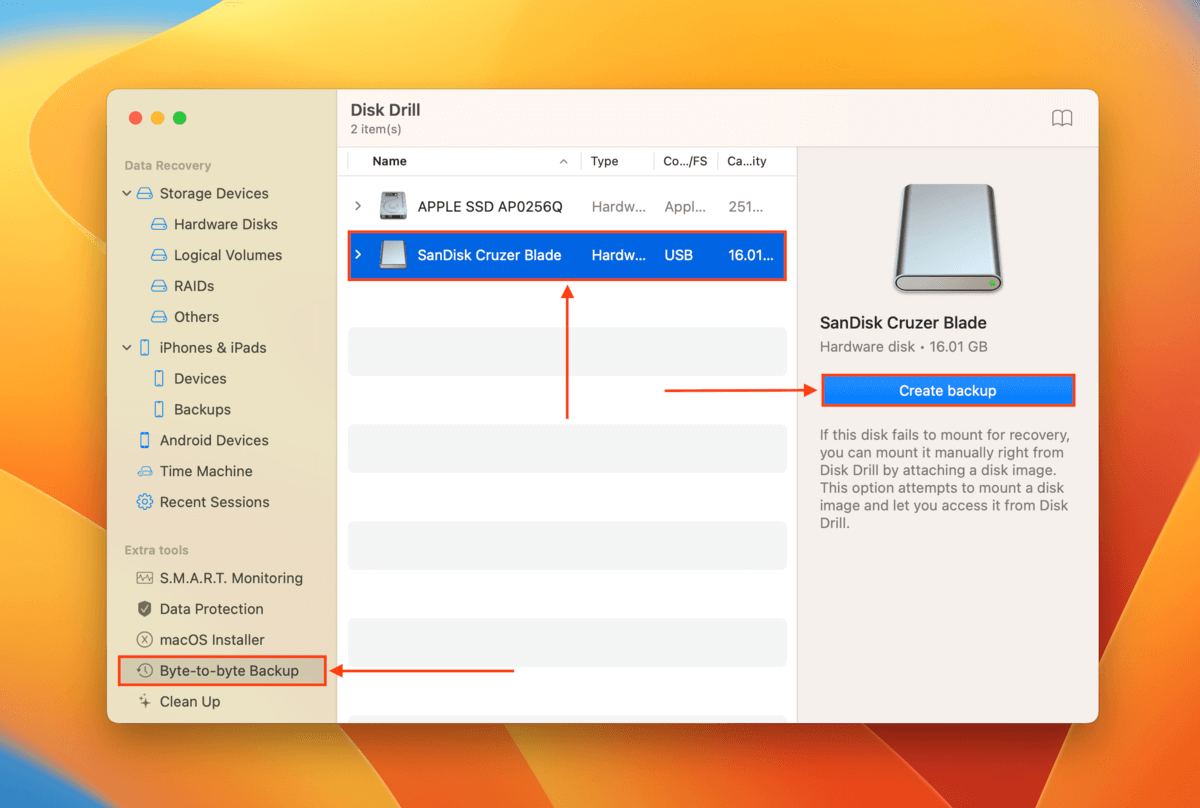Click the 16.01 capacity cell

[751, 255]
